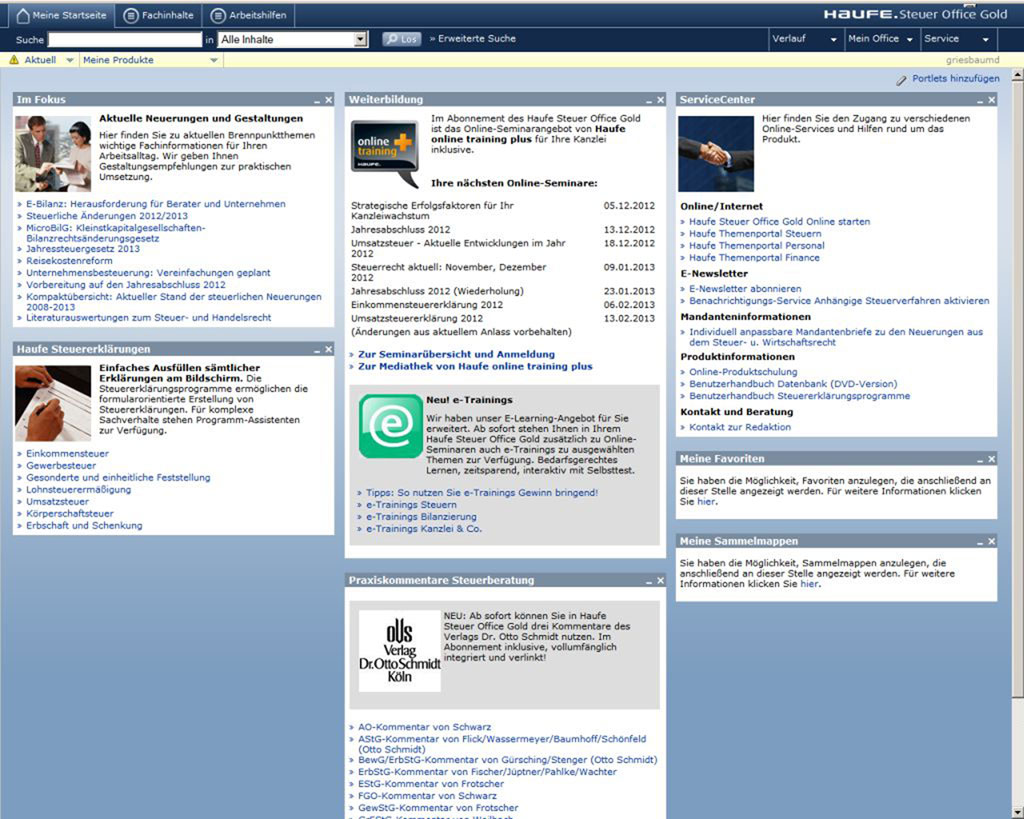Minimize the Praxiskommentare Steuerberatung portlet
Image resolution: width=1024 pixels, height=819 pixels.
point(648,581)
